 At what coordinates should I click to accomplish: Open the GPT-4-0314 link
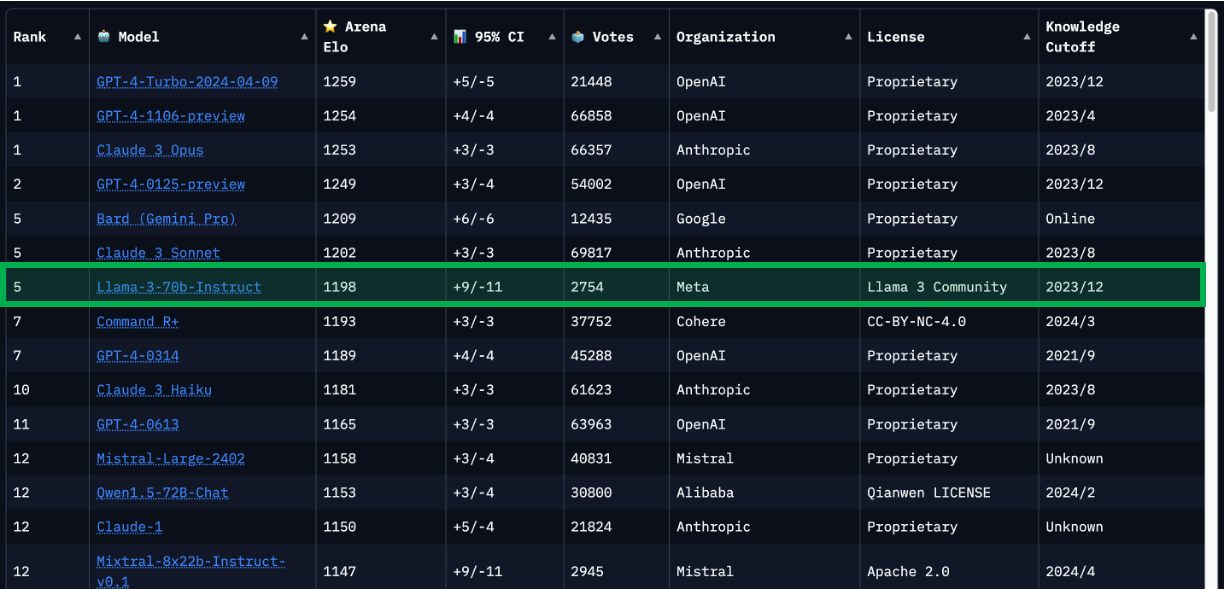[138, 355]
